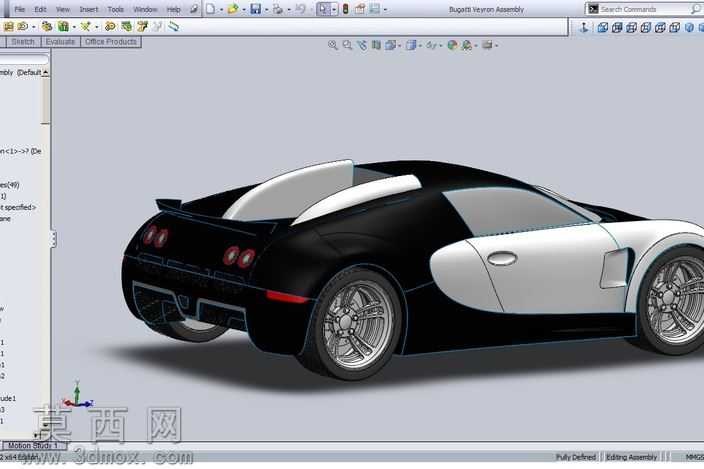Open the Tools menu
Viewport: 704px width, 469px height.
click(x=115, y=9)
